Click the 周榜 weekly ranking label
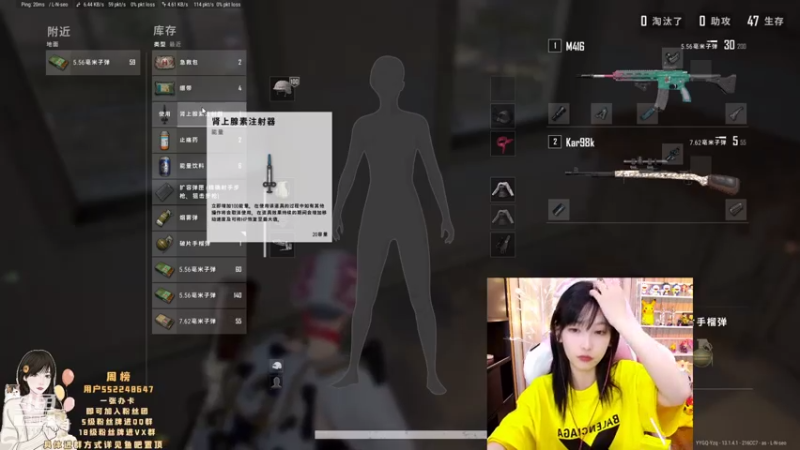The image size is (800, 450). coord(118,377)
